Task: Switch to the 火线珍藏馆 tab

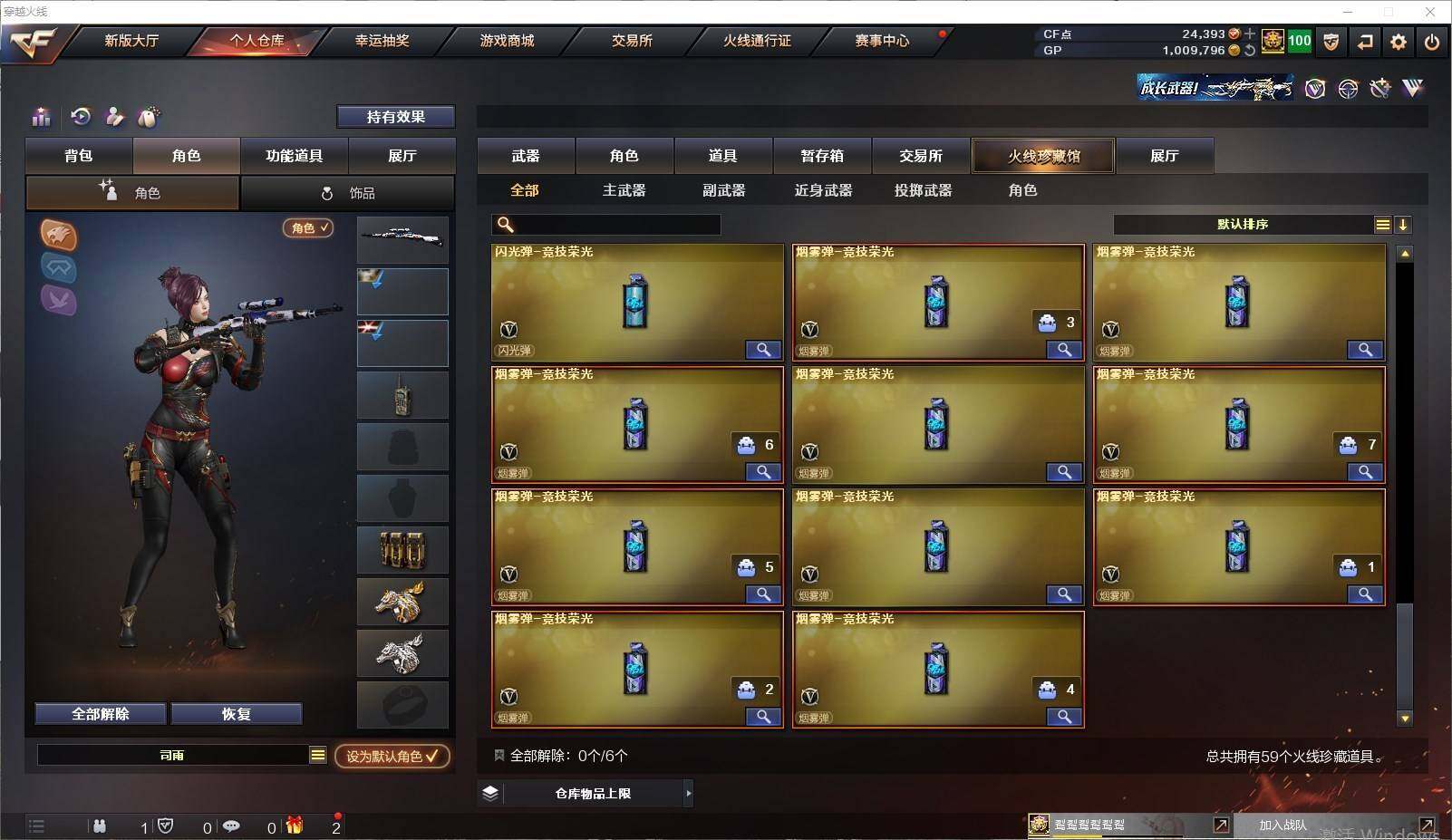Action: [1043, 156]
